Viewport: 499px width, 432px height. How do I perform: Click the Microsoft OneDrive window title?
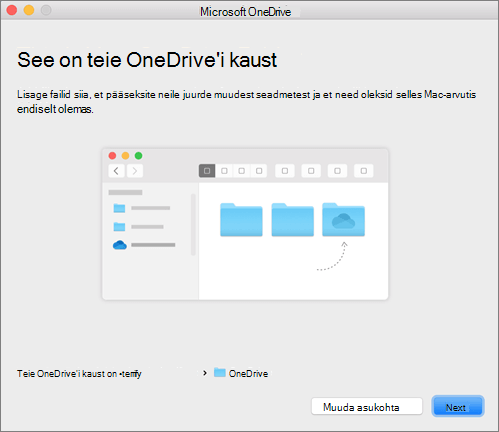point(245,12)
